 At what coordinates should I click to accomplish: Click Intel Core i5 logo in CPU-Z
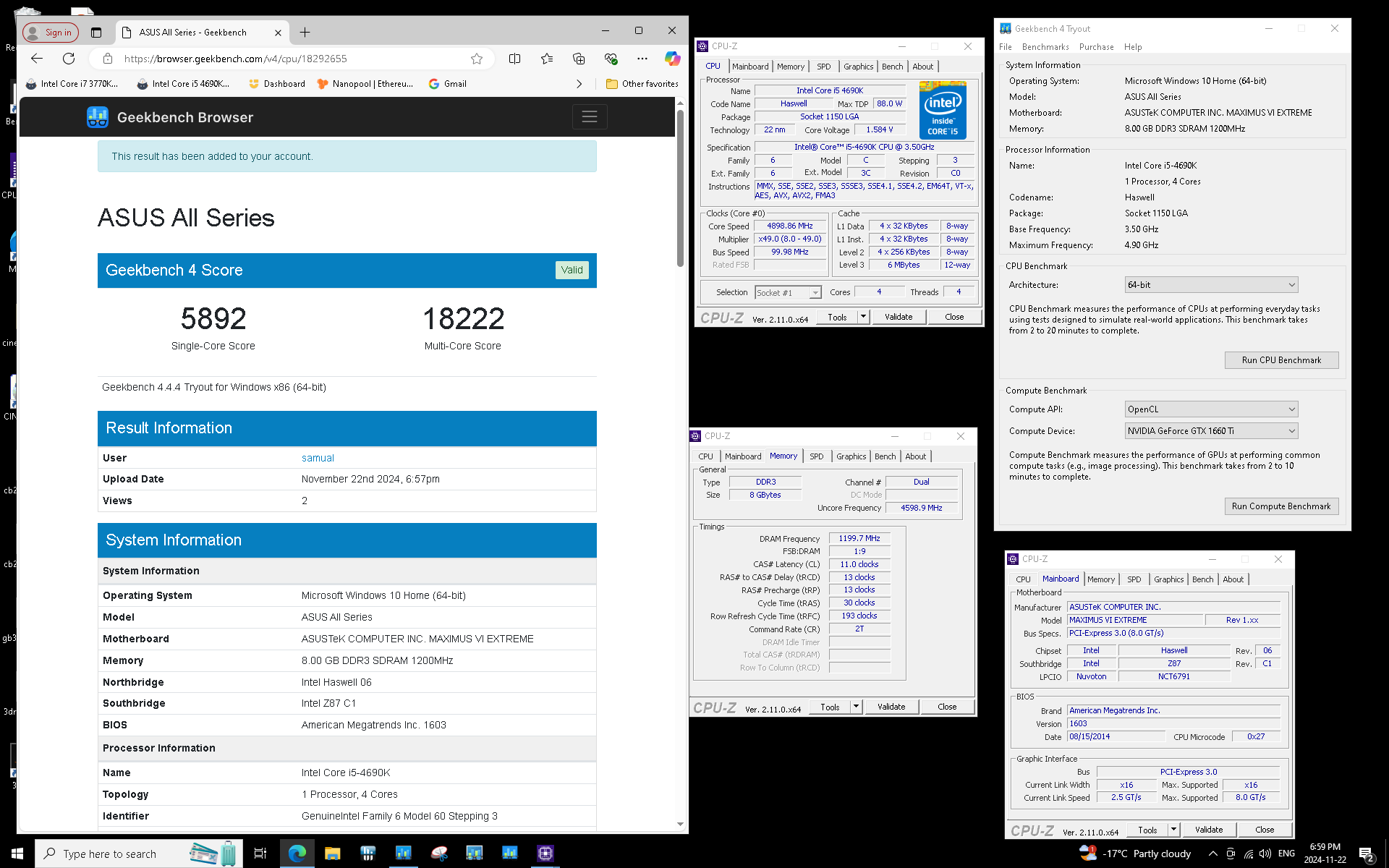943,110
